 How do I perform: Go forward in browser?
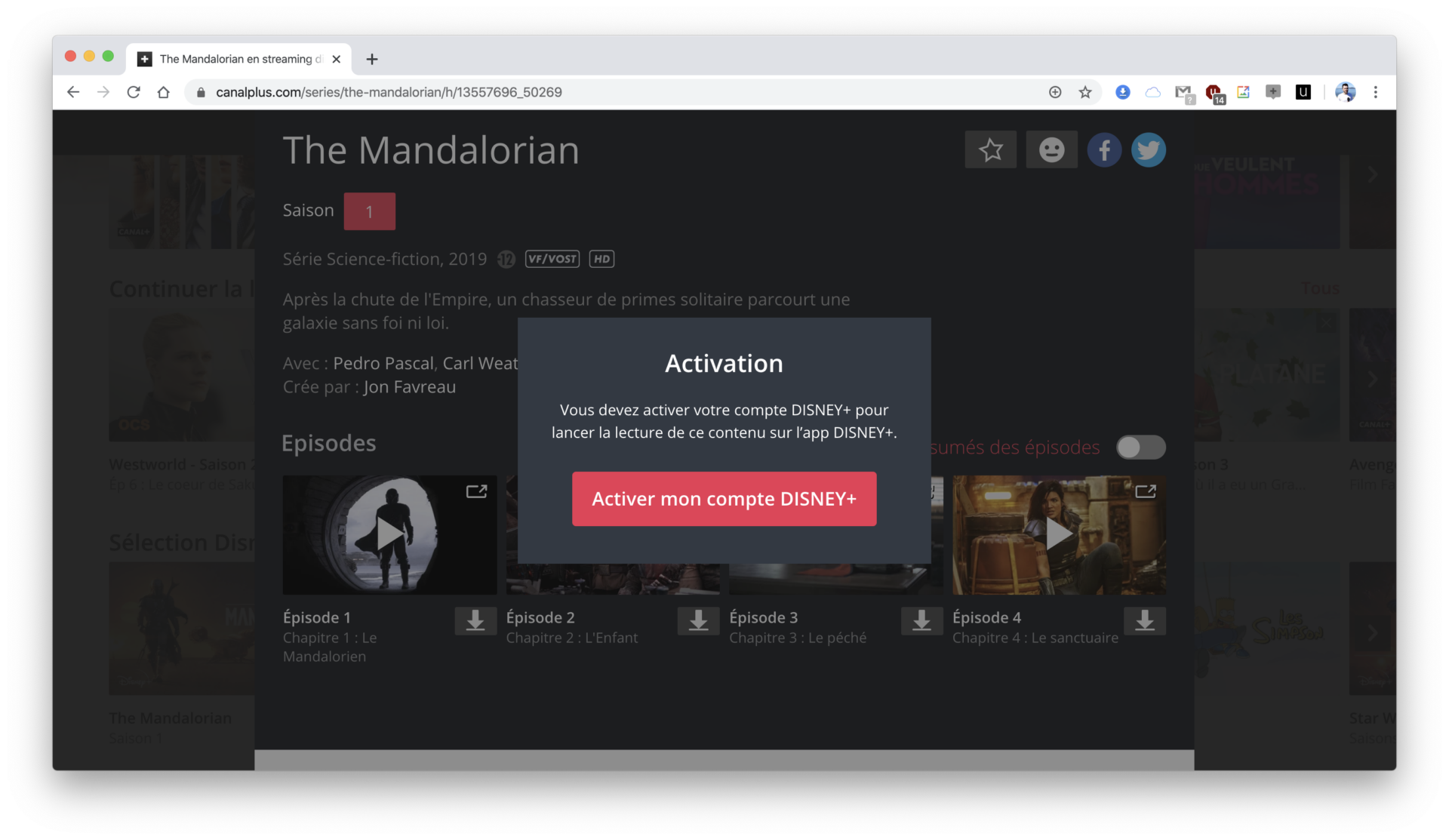pyautogui.click(x=103, y=92)
